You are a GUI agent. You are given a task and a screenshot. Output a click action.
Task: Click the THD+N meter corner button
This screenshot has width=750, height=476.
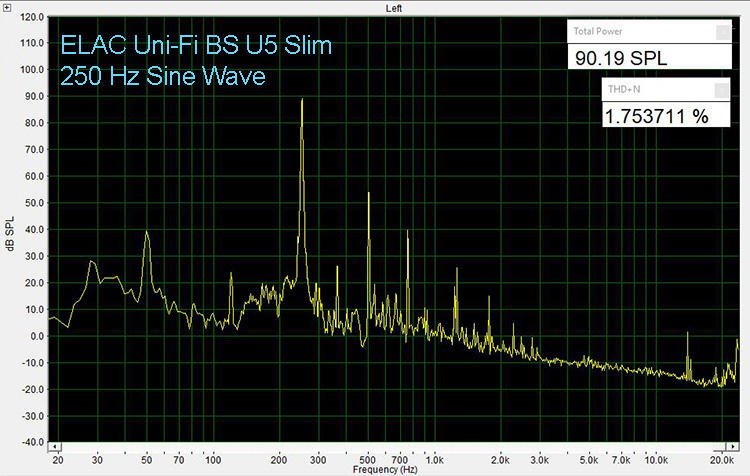pos(722,91)
